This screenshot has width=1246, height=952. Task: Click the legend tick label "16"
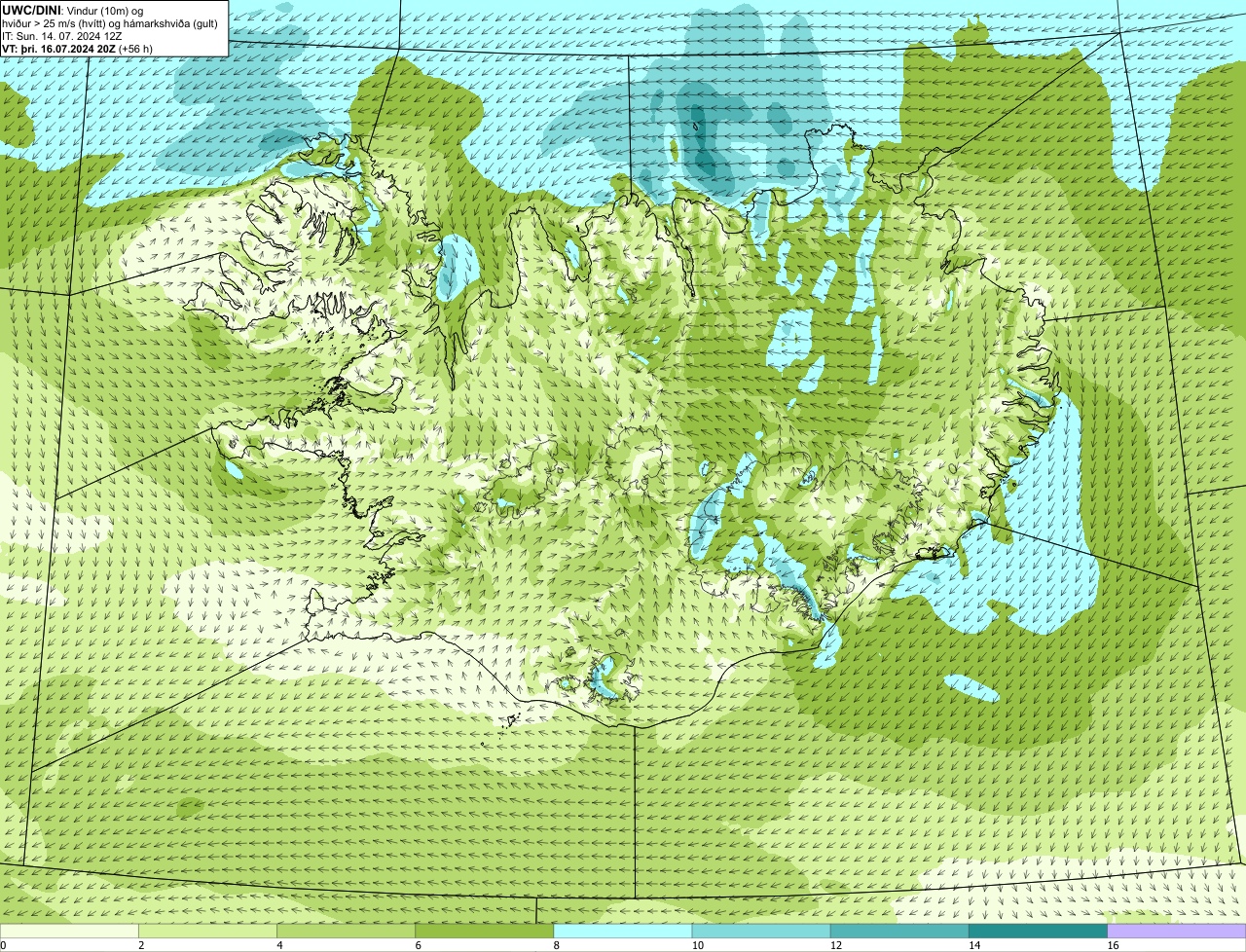pos(1113,945)
